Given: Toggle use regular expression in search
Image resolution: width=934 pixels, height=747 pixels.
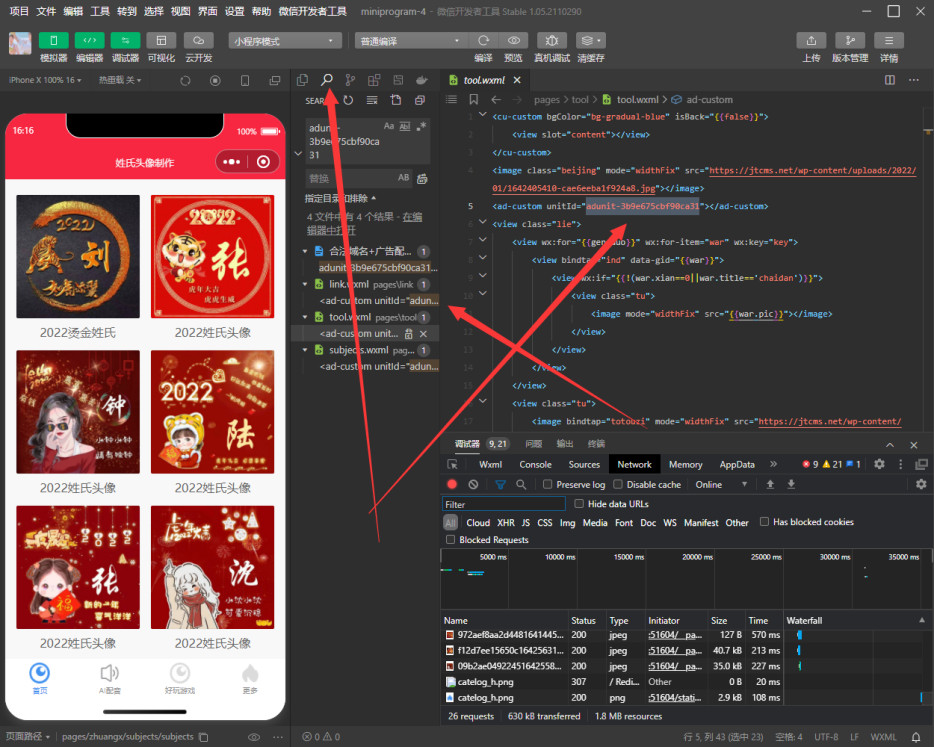Looking at the screenshot, I should point(421,126).
